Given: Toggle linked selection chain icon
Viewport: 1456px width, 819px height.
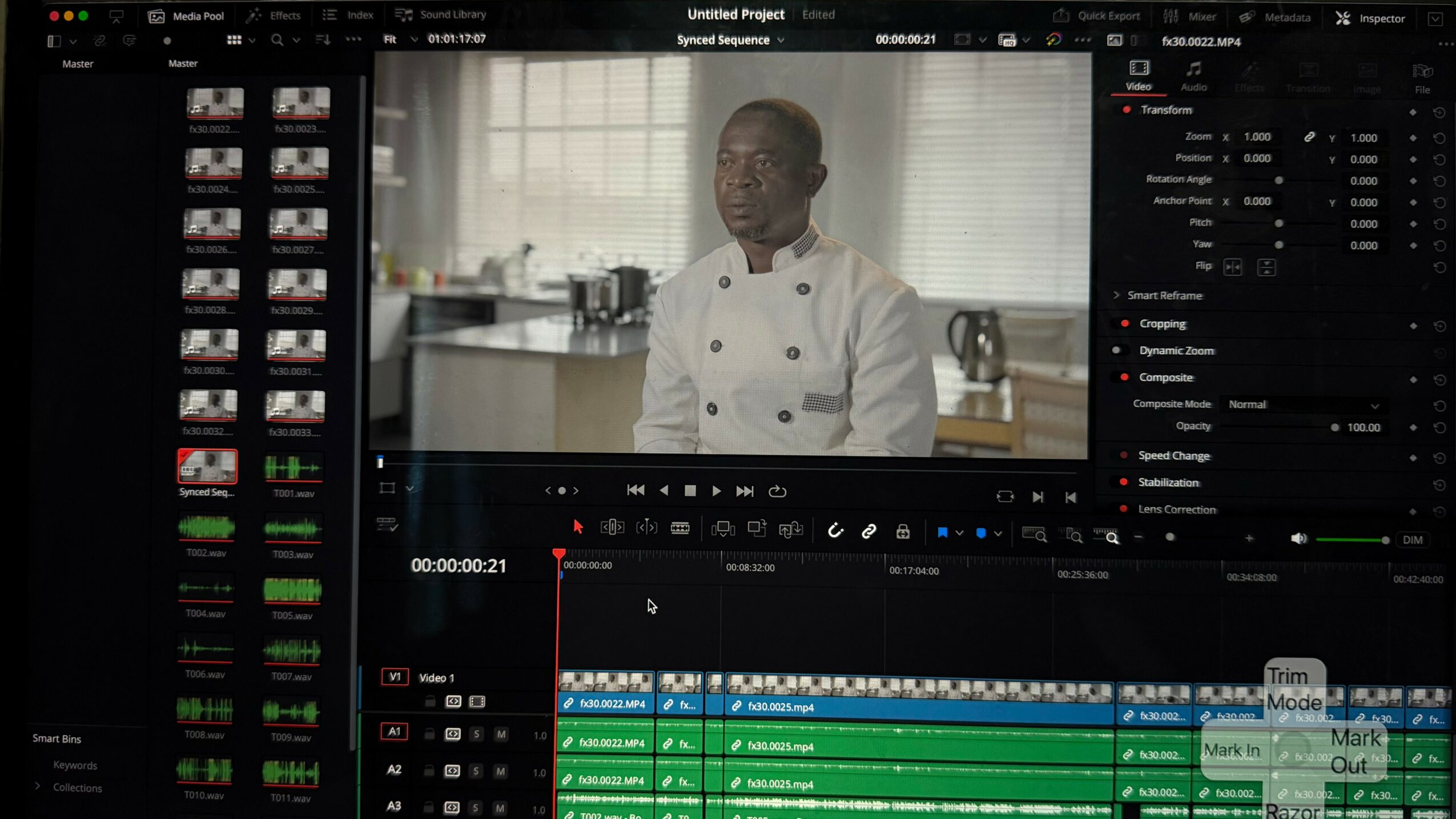Looking at the screenshot, I should 868,531.
